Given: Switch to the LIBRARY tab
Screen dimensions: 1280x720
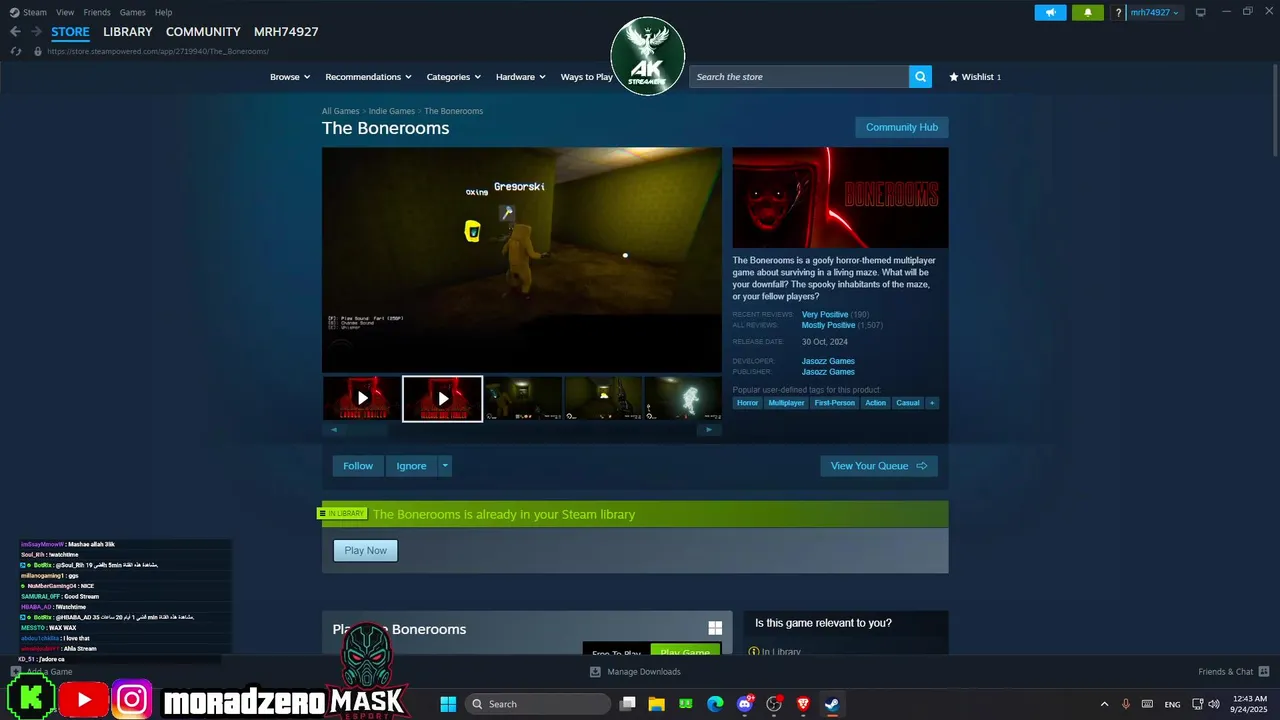Looking at the screenshot, I should pyautogui.click(x=128, y=32).
